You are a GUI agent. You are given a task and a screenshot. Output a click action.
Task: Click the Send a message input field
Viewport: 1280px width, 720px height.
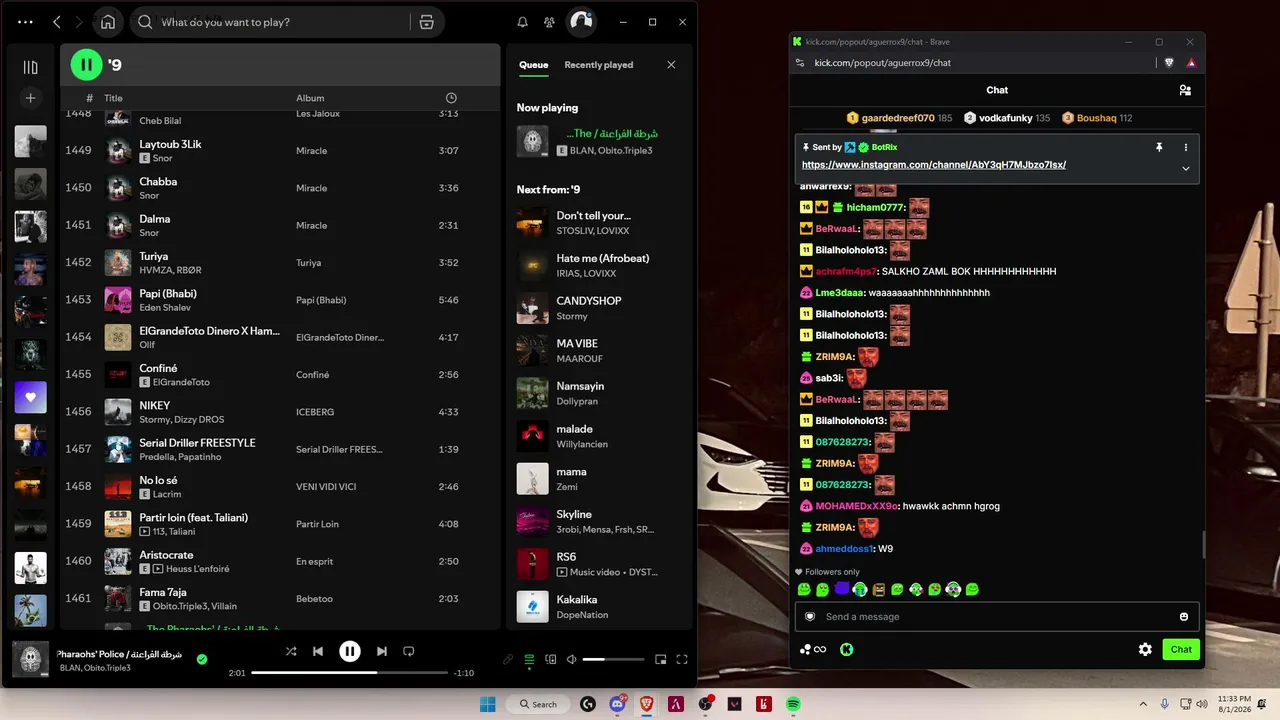click(x=996, y=617)
